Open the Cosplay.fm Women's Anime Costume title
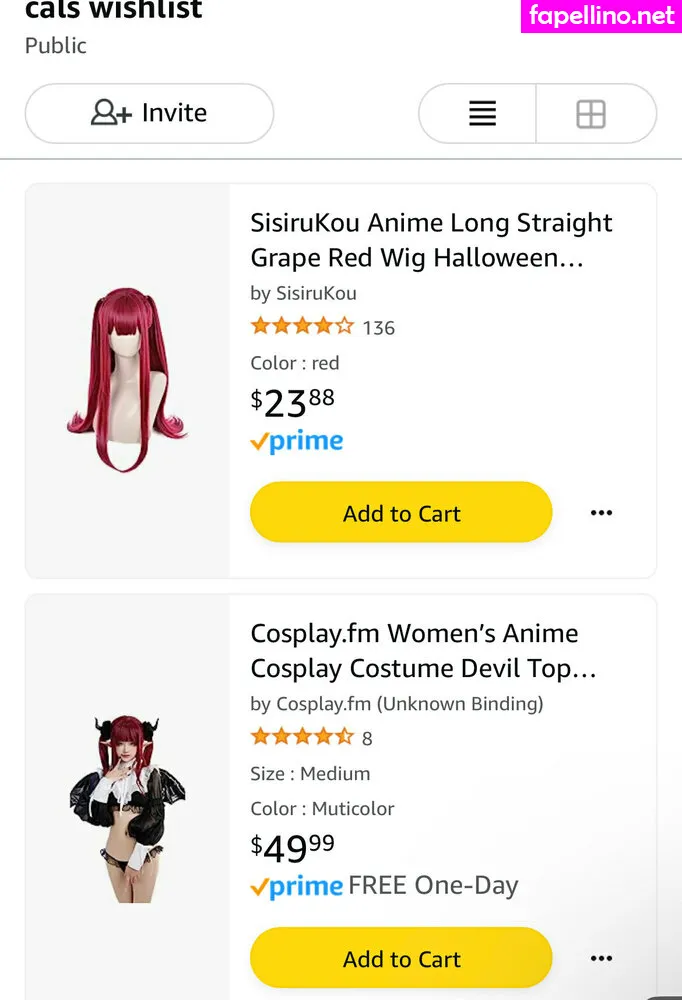 [x=423, y=651]
